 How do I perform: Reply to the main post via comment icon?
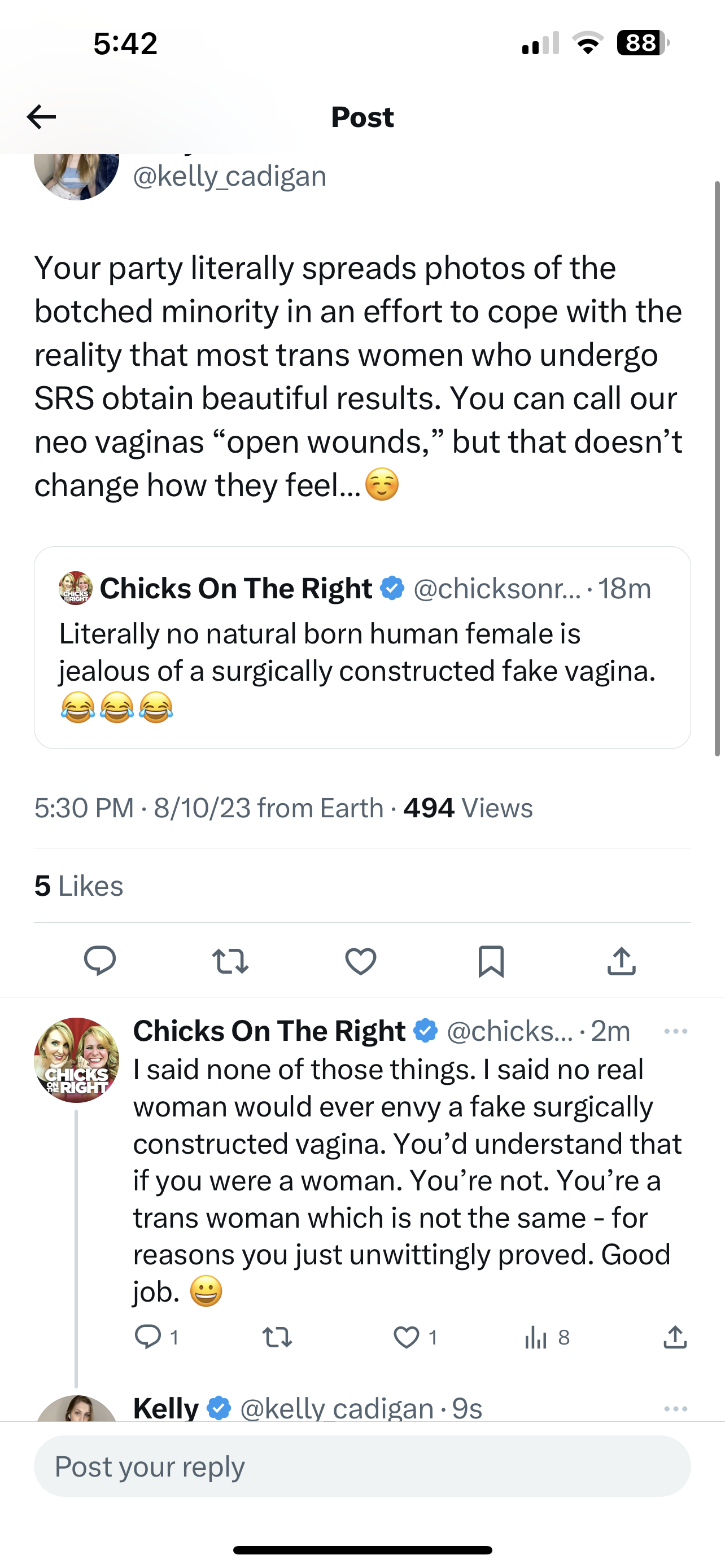tap(100, 961)
